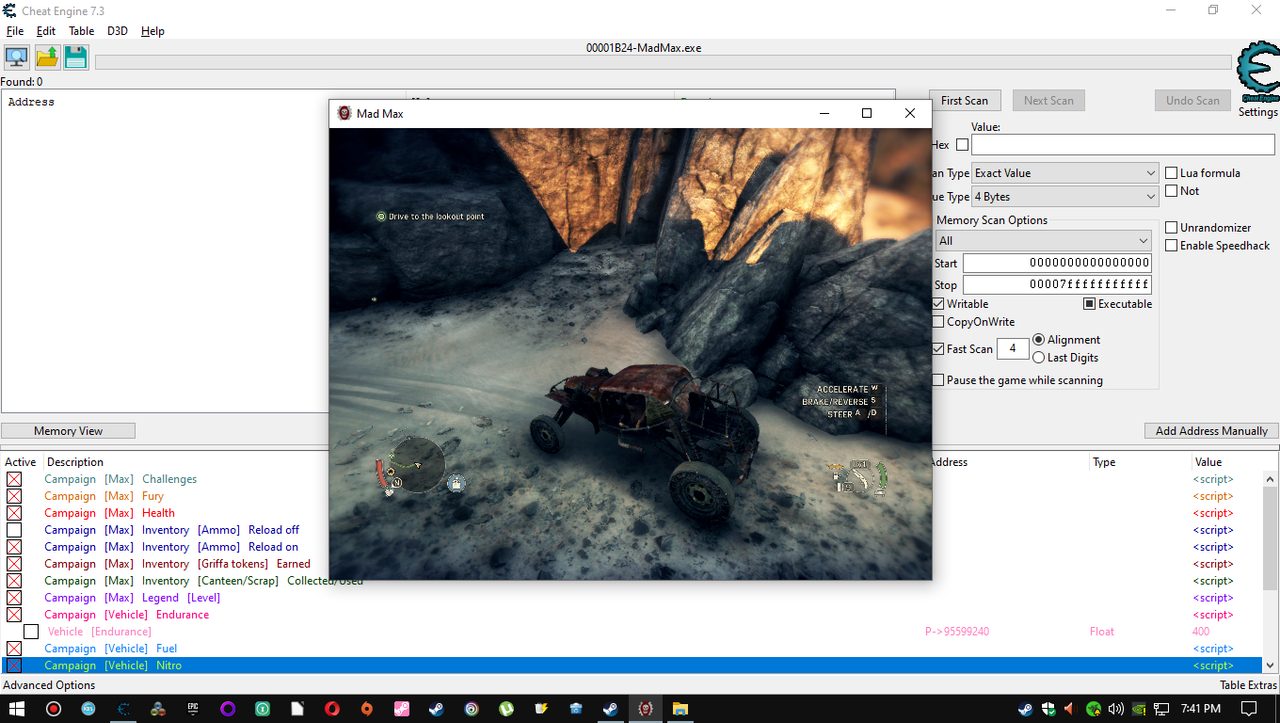
Task: Toggle active box for Health script
Action: pos(14,513)
